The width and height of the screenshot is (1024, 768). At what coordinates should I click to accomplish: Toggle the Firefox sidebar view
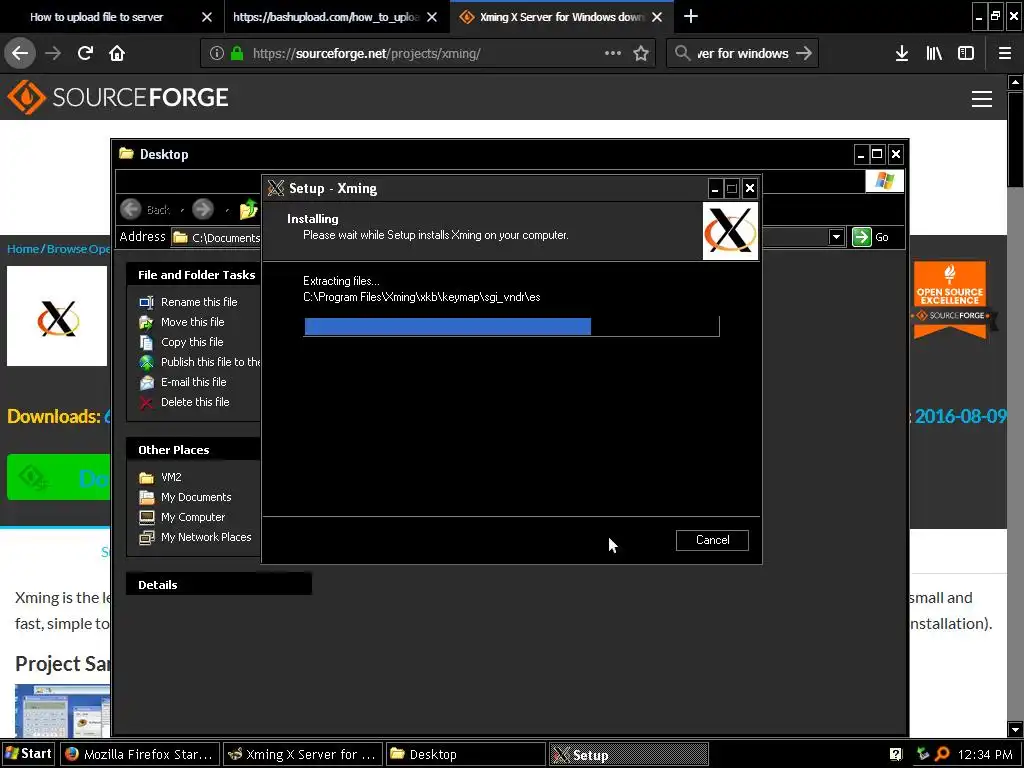click(966, 53)
